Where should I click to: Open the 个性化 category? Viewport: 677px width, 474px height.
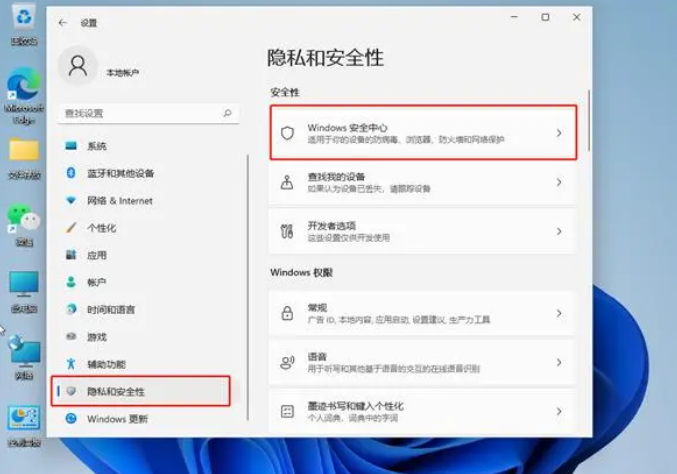coord(147,228)
